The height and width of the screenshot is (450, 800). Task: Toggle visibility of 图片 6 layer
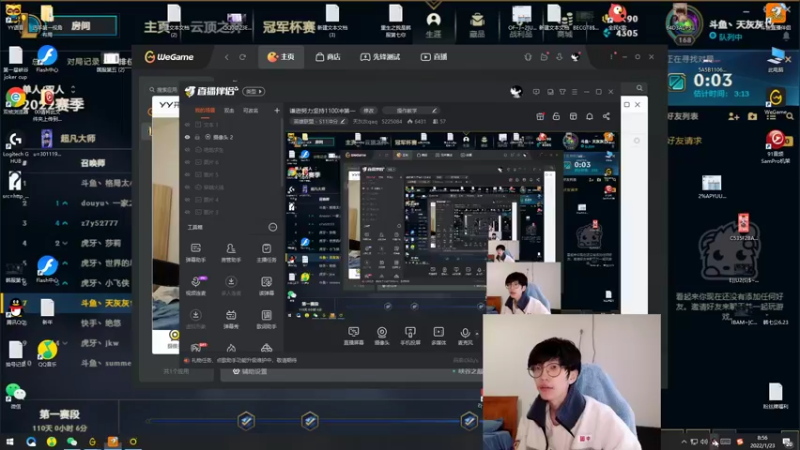click(187, 162)
